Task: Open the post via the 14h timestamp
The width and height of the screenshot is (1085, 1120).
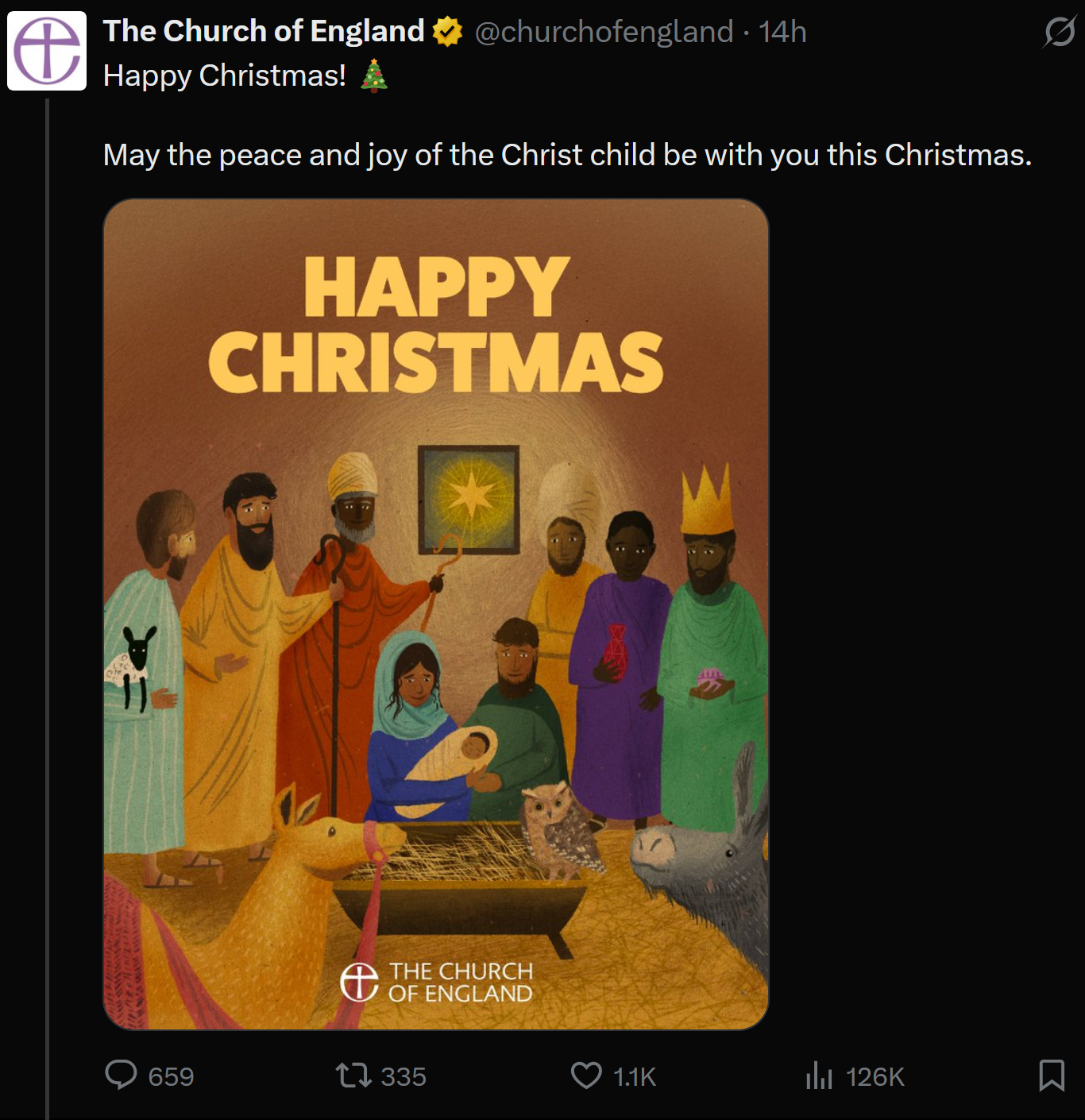Action: click(782, 33)
